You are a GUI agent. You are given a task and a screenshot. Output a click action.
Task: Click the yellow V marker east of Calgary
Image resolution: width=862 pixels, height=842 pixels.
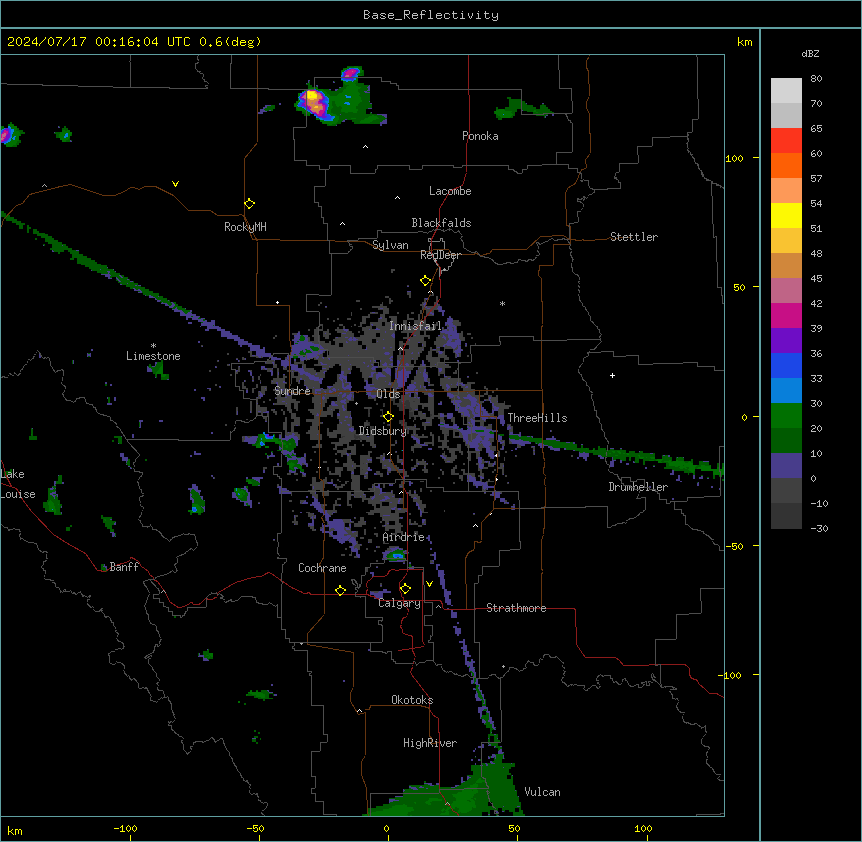(x=429, y=584)
